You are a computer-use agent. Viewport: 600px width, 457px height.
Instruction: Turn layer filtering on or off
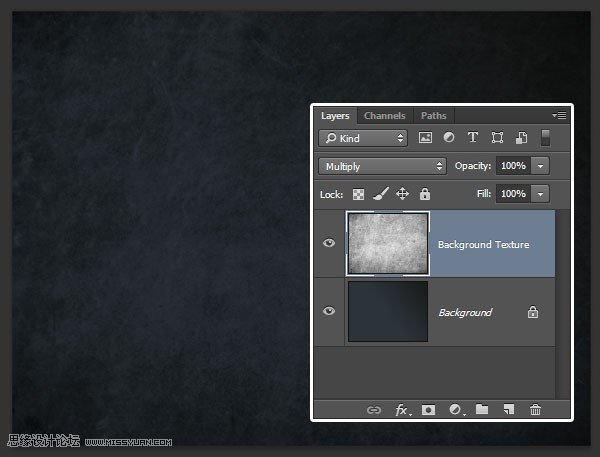(x=545, y=138)
